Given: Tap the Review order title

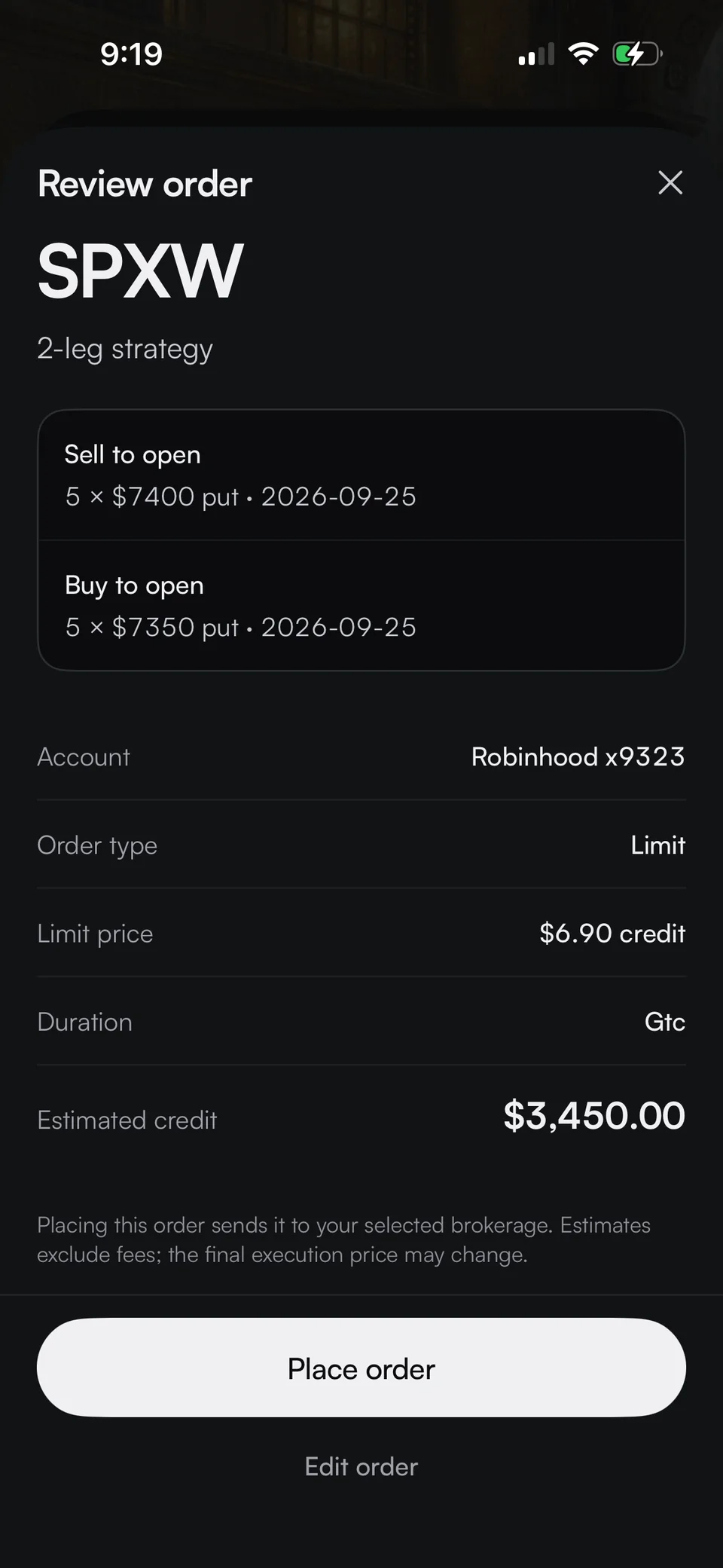Looking at the screenshot, I should 145,184.
